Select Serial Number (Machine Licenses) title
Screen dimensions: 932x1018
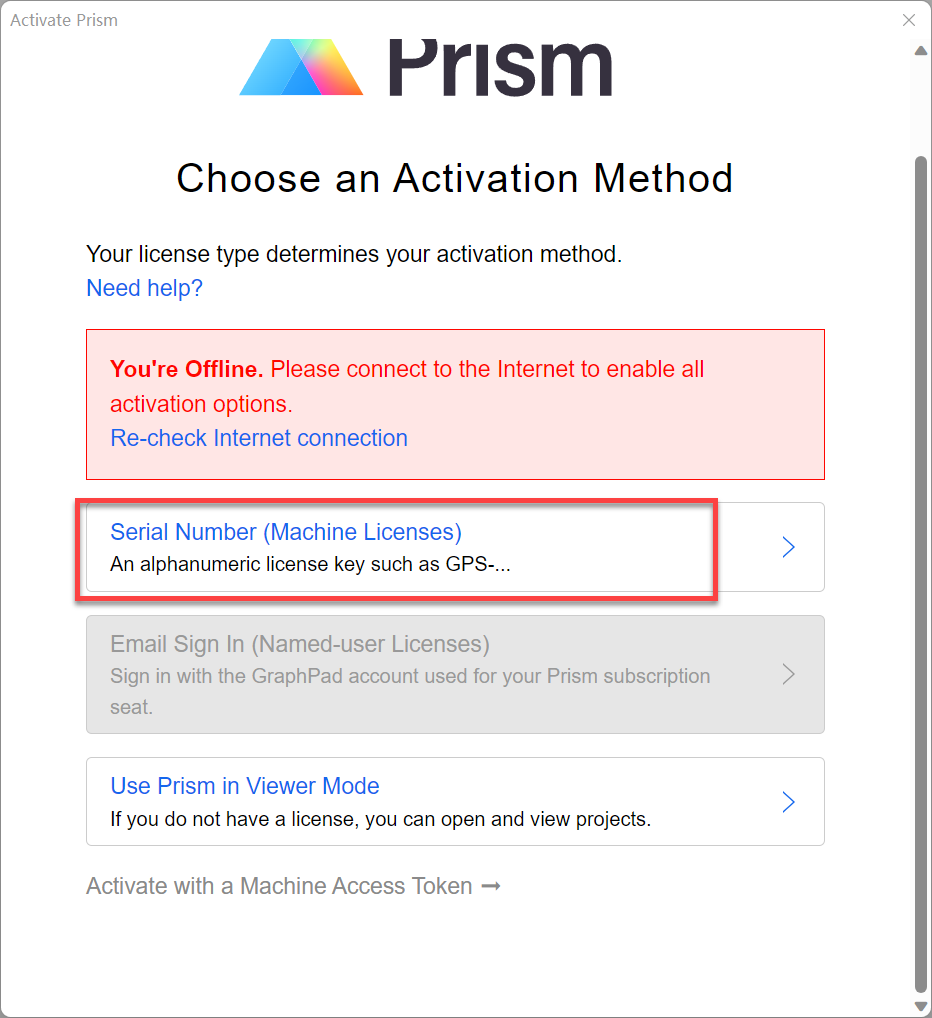pos(286,532)
